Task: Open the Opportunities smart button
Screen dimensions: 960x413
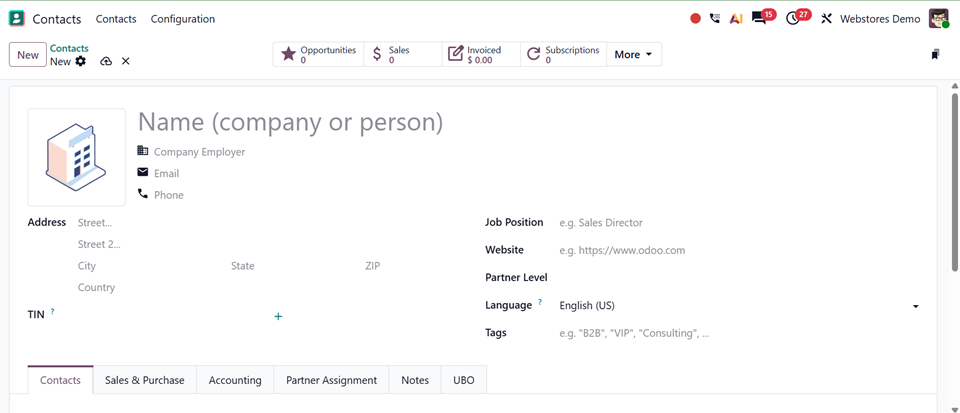Action: click(318, 54)
